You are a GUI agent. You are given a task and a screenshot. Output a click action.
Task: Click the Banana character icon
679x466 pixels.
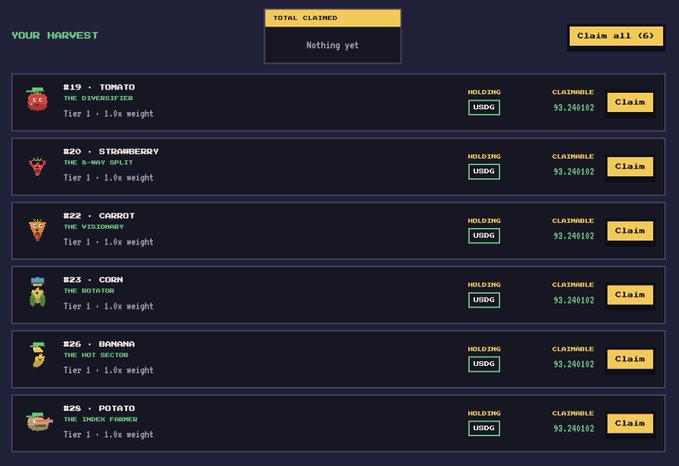coord(38,355)
